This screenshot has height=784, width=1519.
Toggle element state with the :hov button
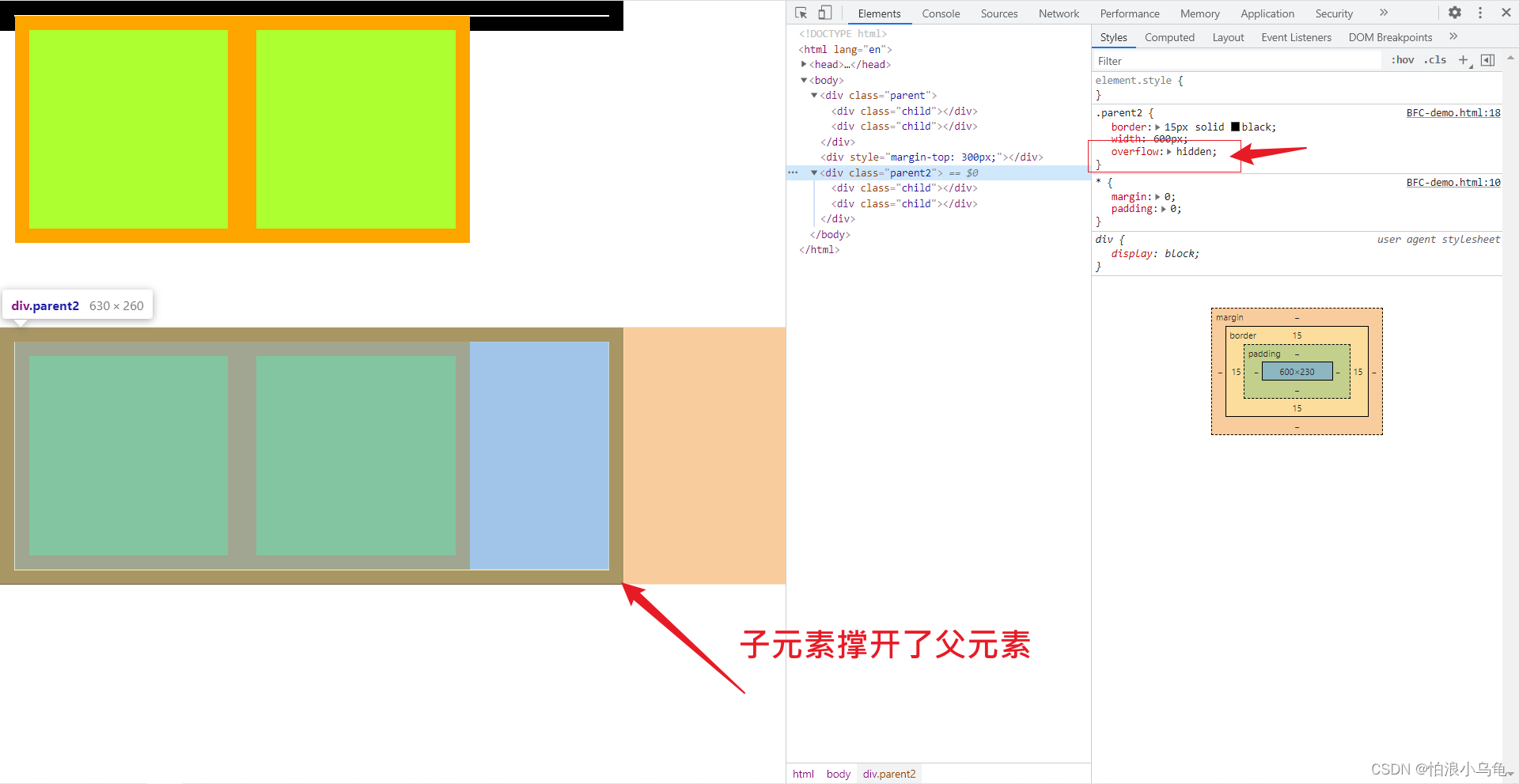pos(1401,59)
